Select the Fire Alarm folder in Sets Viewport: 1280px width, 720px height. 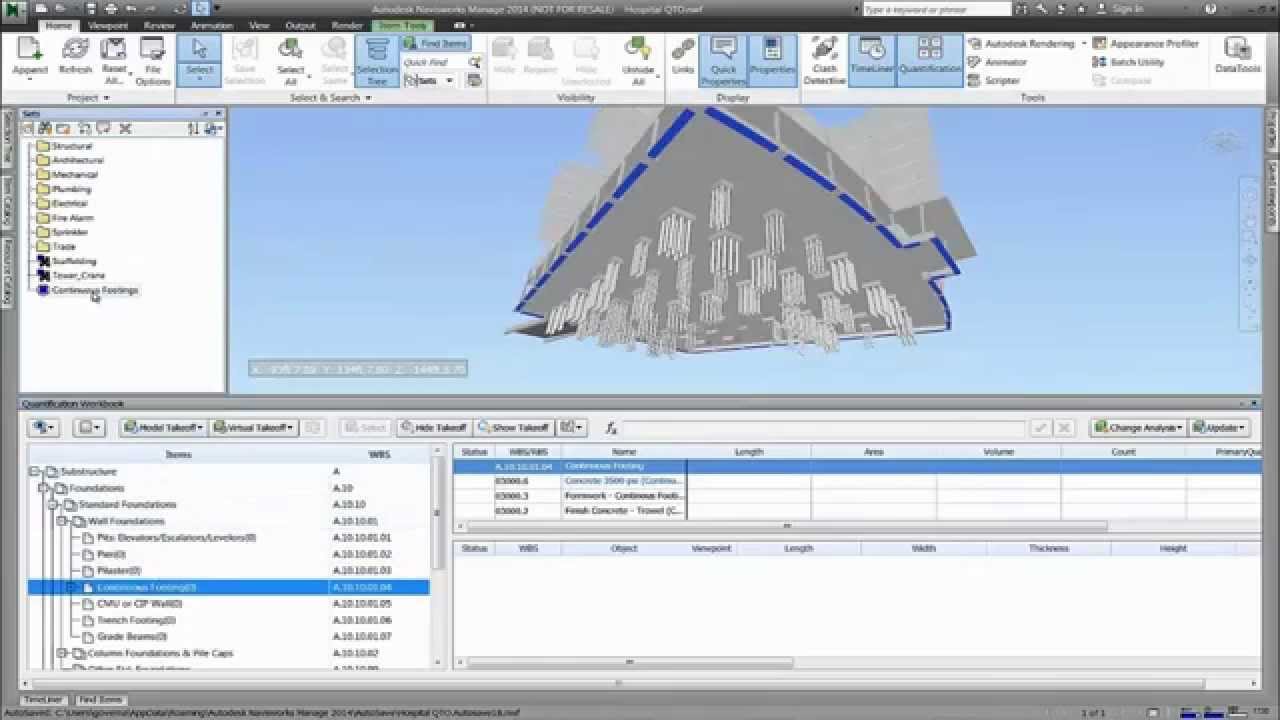[x=72, y=218]
